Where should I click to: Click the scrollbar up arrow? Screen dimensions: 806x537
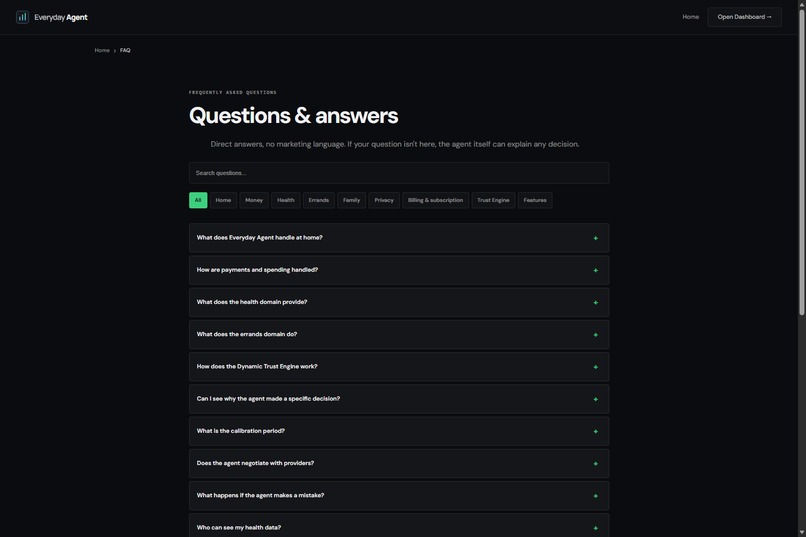[801, 4]
